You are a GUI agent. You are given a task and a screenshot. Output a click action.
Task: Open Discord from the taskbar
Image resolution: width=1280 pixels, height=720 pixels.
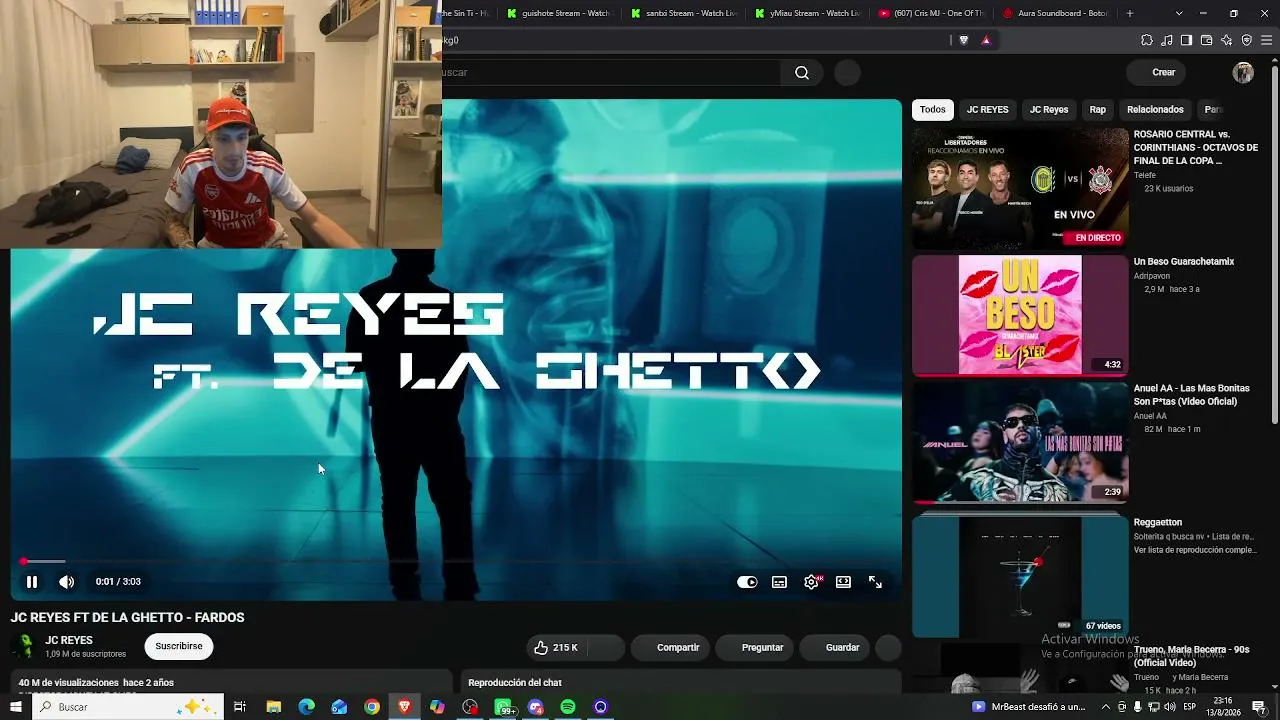point(536,707)
